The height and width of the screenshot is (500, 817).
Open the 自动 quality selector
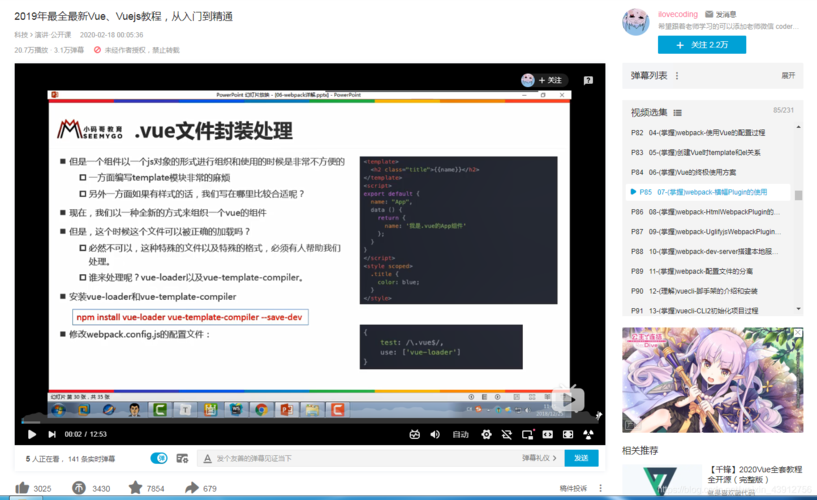click(460, 434)
